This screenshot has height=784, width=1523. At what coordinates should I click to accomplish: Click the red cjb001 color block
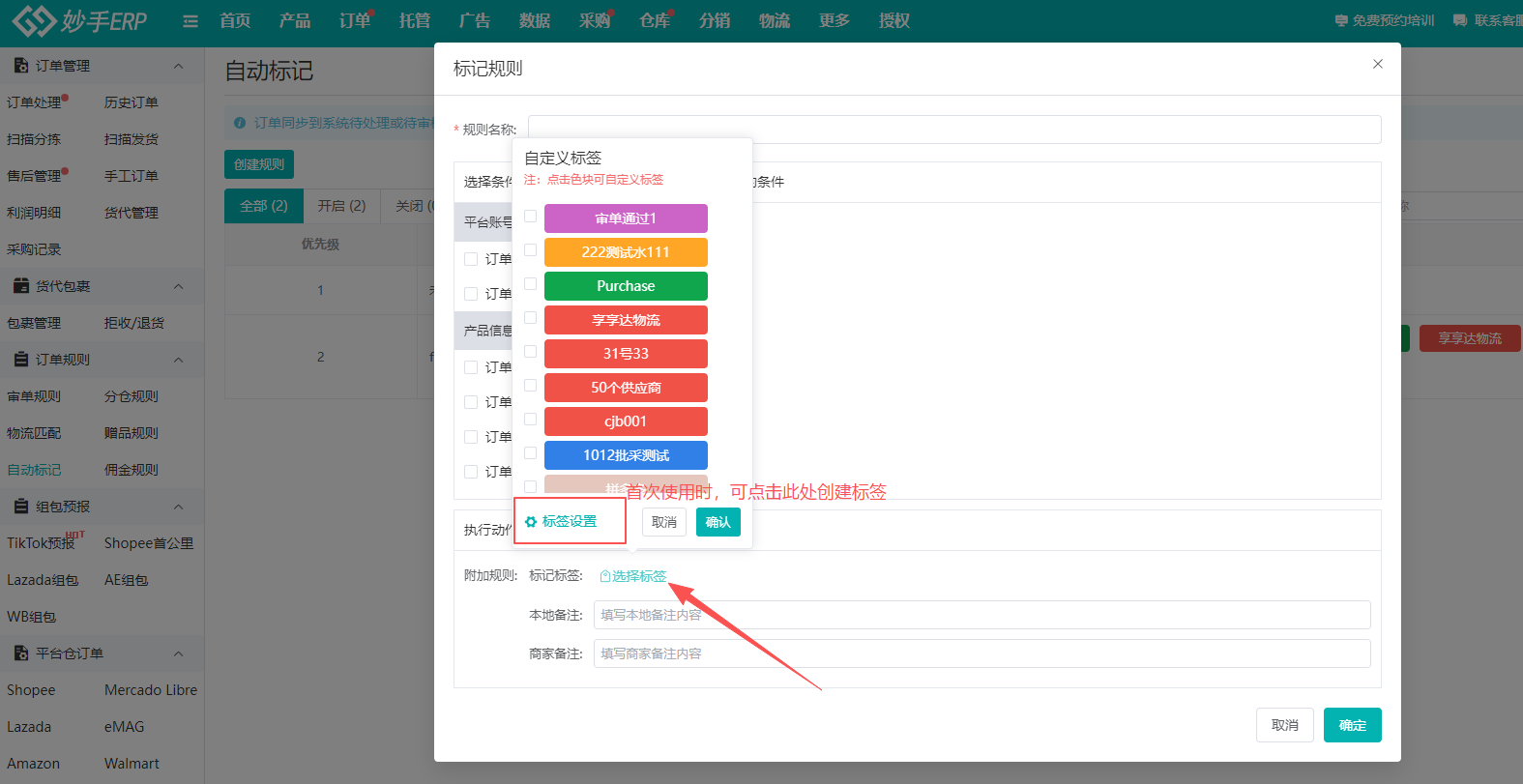pyautogui.click(x=626, y=421)
